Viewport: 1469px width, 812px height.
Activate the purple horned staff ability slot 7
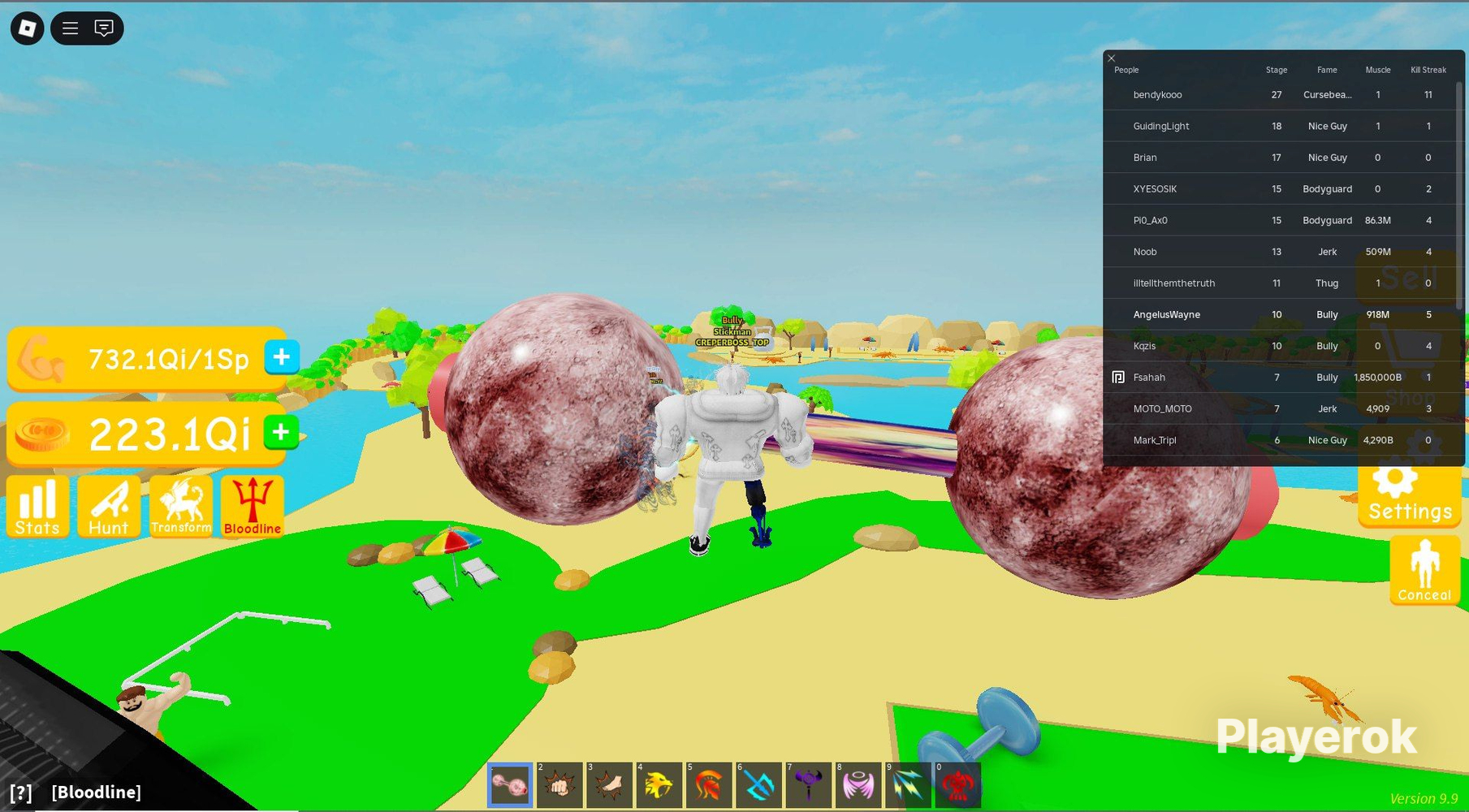808,785
